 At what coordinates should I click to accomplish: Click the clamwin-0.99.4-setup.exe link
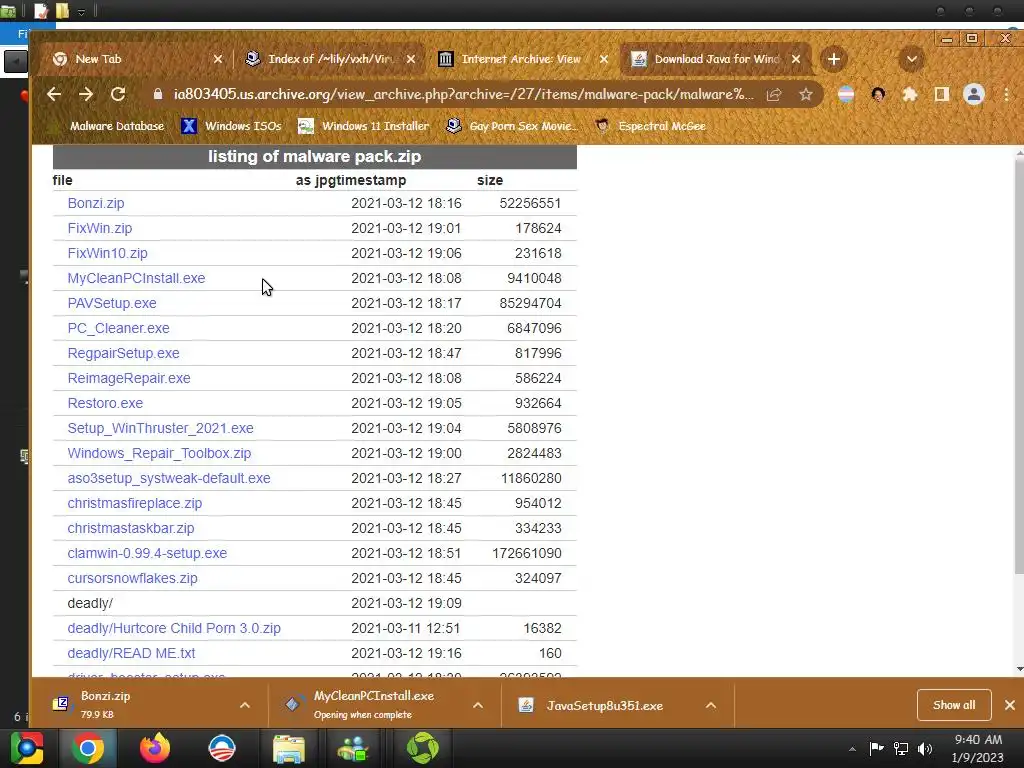(148, 553)
